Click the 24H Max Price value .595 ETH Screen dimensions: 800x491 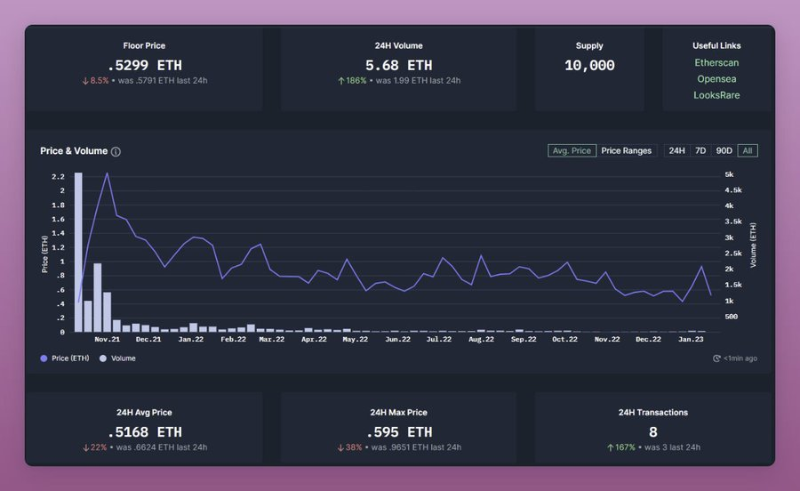[399, 432]
